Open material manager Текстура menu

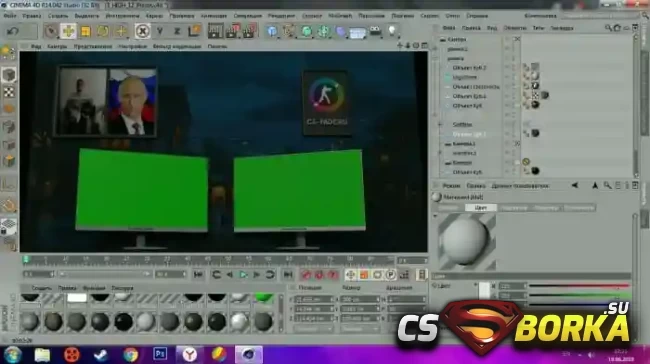click(122, 288)
